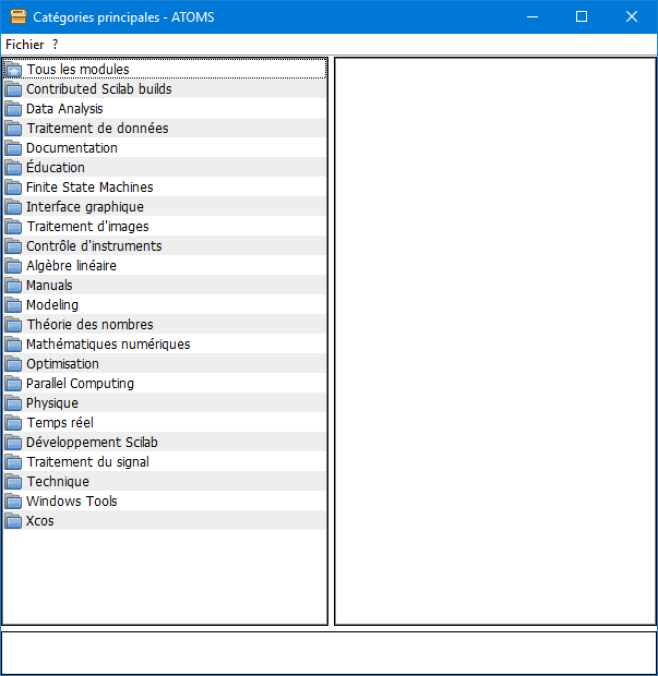Click folder icon beside Développement Scilab

pos(14,442)
